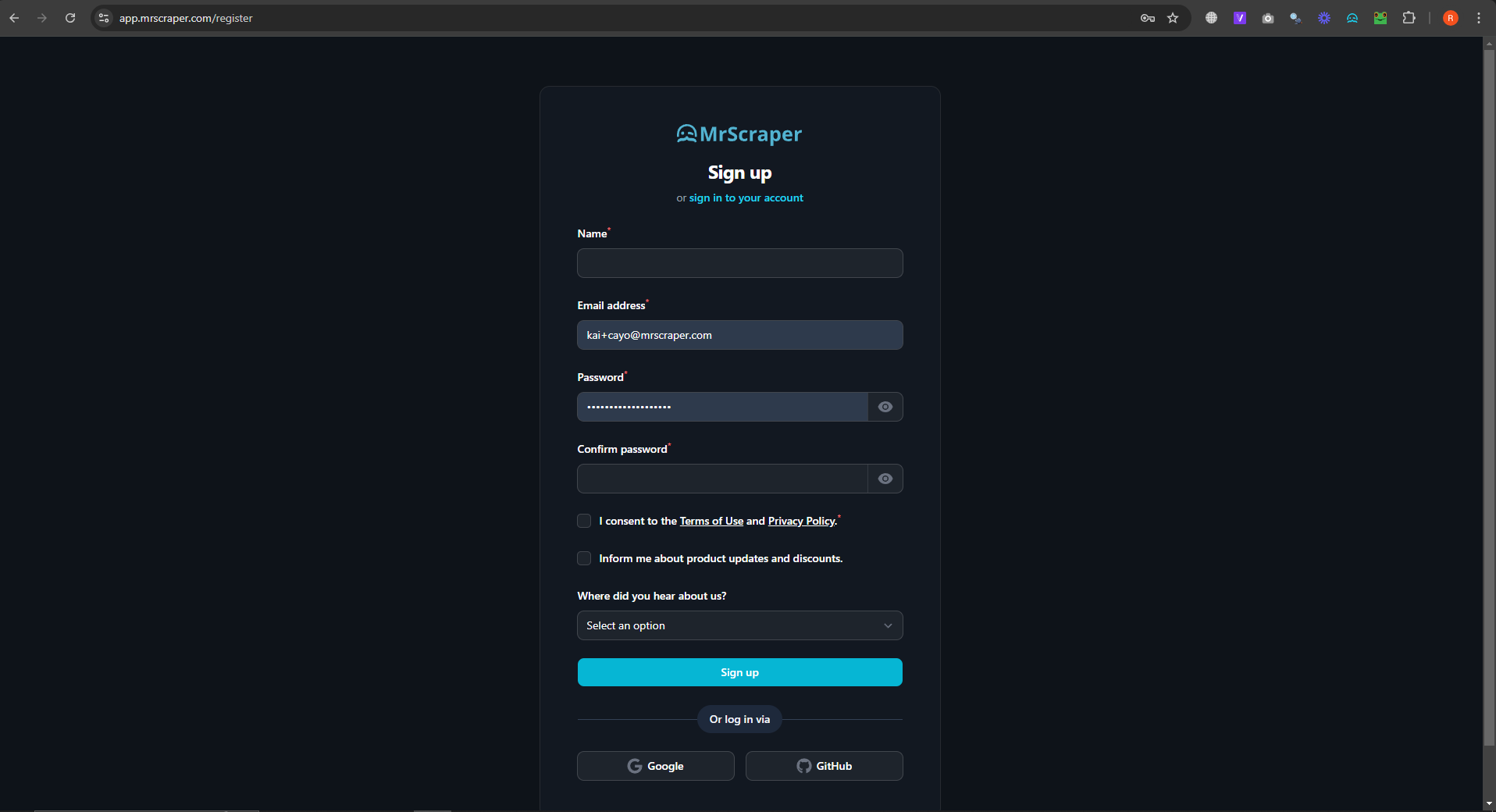
Task: Open the saved passwords key icon
Action: [x=1147, y=18]
